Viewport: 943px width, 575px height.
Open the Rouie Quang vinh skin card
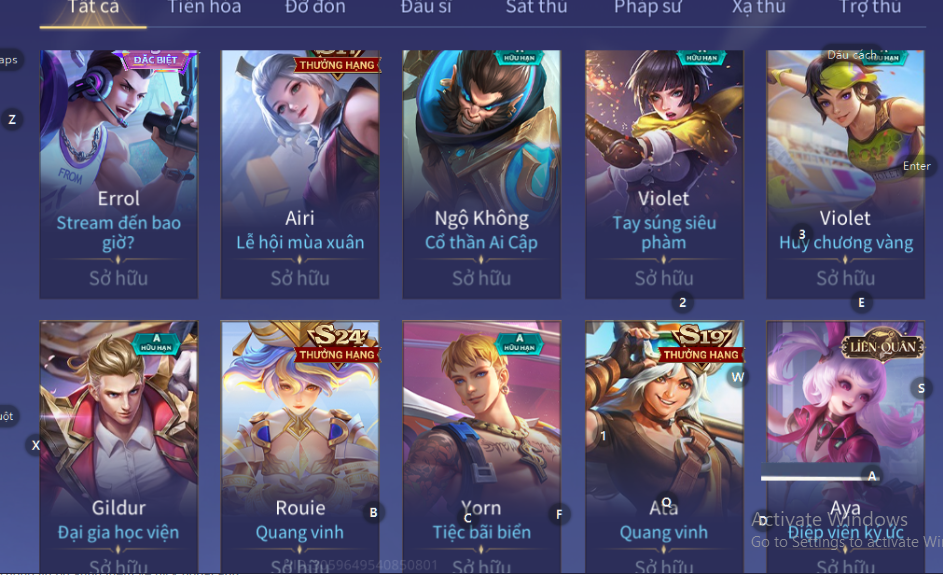click(299, 447)
